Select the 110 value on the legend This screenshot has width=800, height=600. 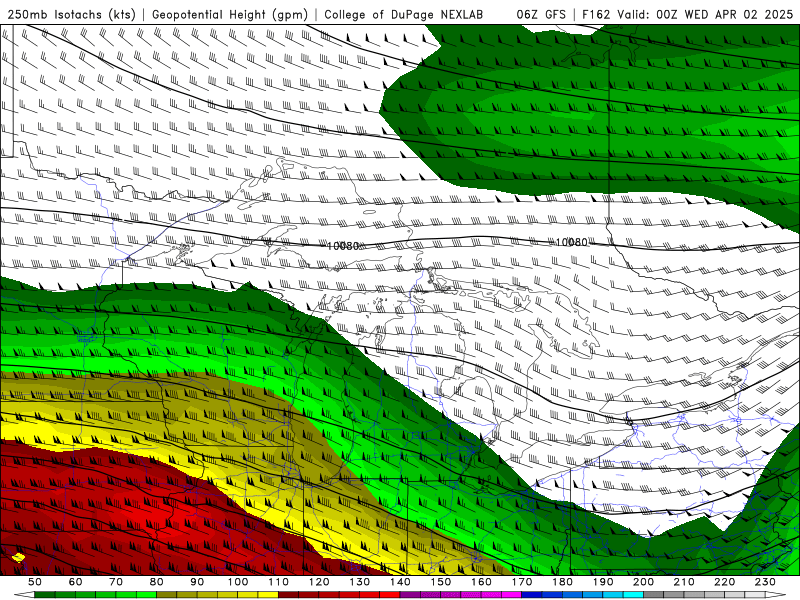(x=278, y=582)
